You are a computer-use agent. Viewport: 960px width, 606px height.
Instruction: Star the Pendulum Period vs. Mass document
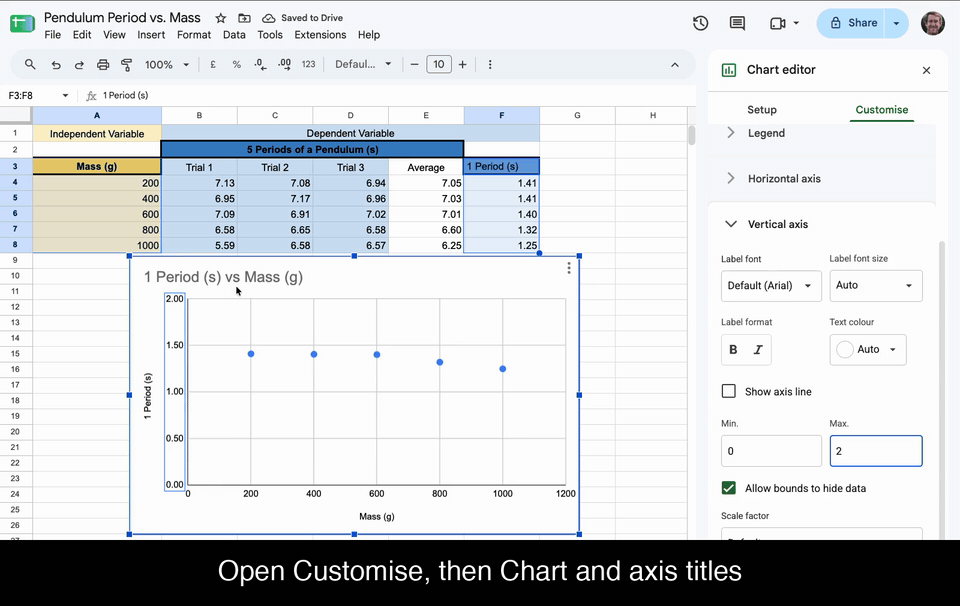[220, 18]
